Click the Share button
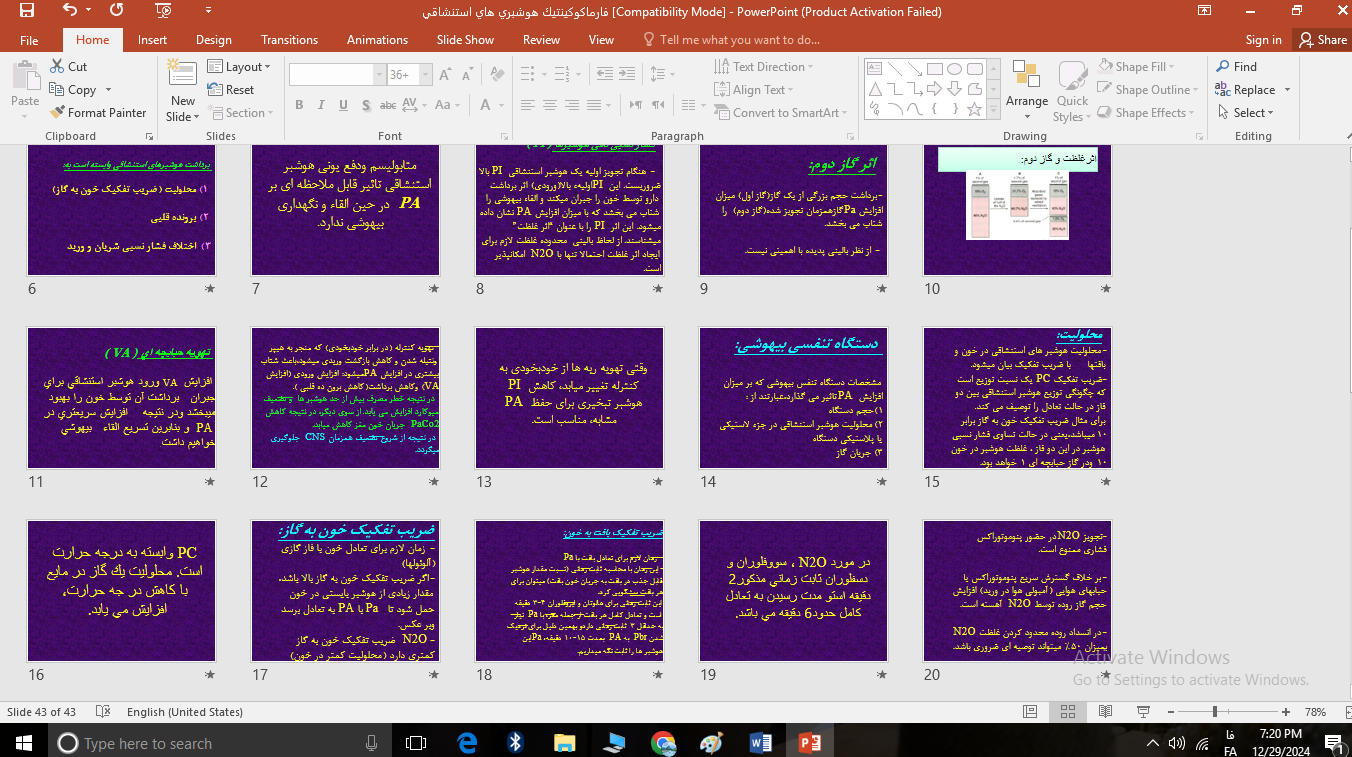The width and height of the screenshot is (1352, 757). tap(1322, 40)
